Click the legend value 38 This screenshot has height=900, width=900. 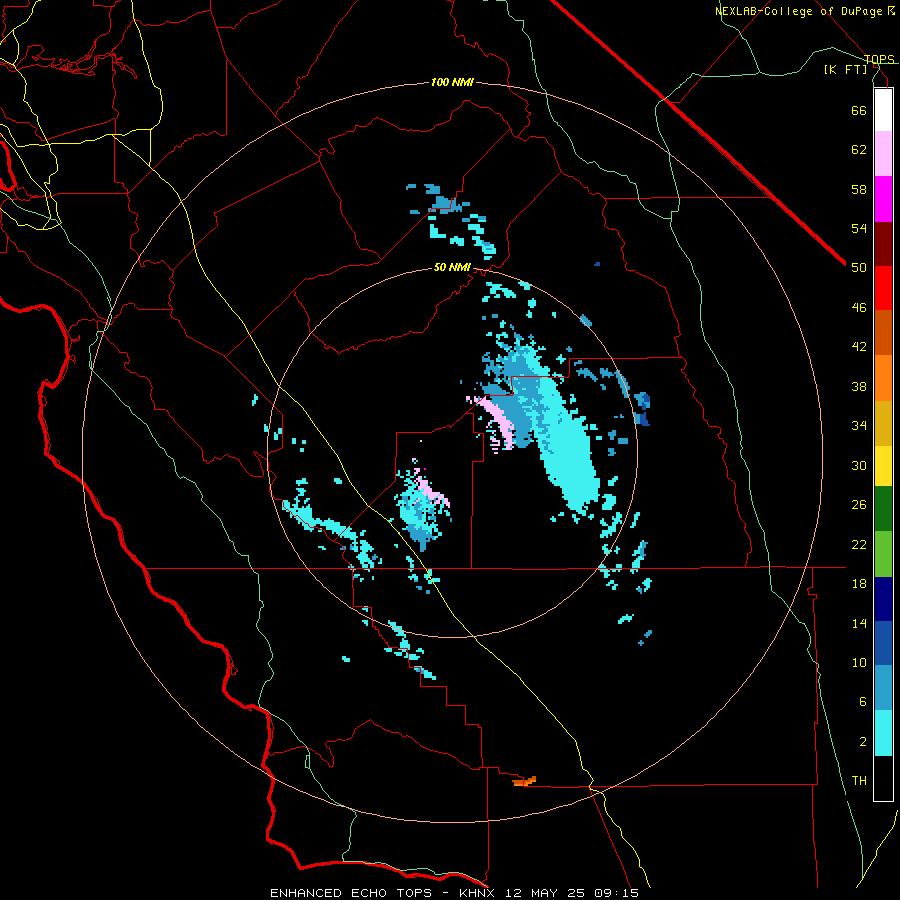click(859, 386)
